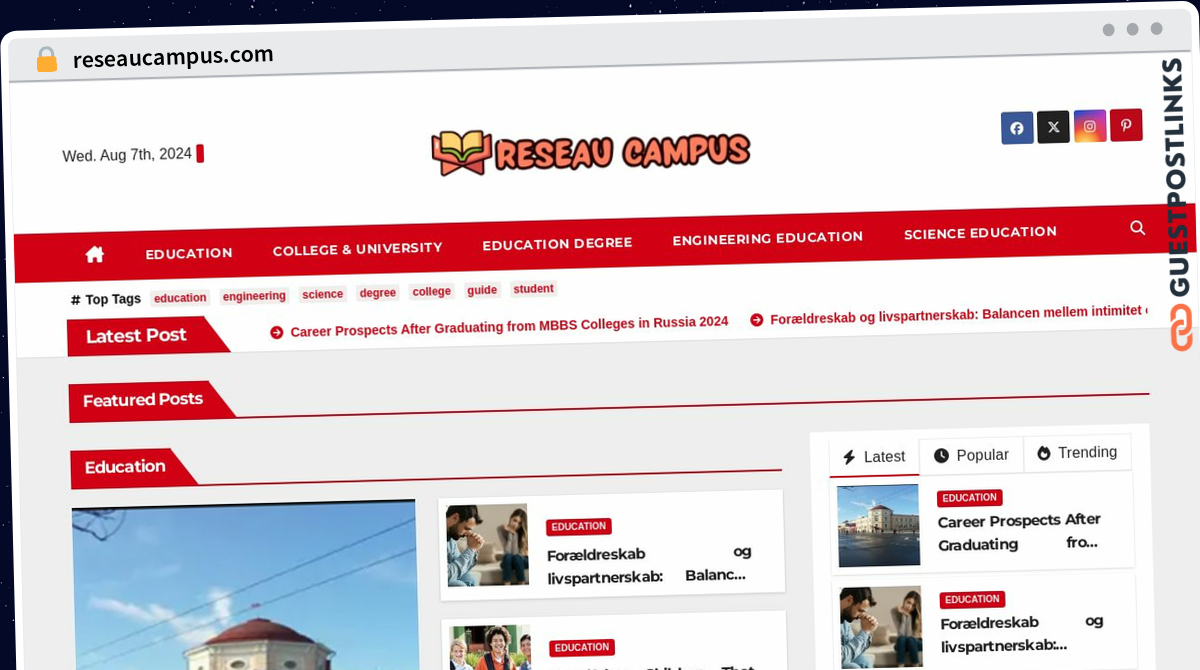Select the 'college' top tag
This screenshot has height=670, width=1200.
[432, 291]
